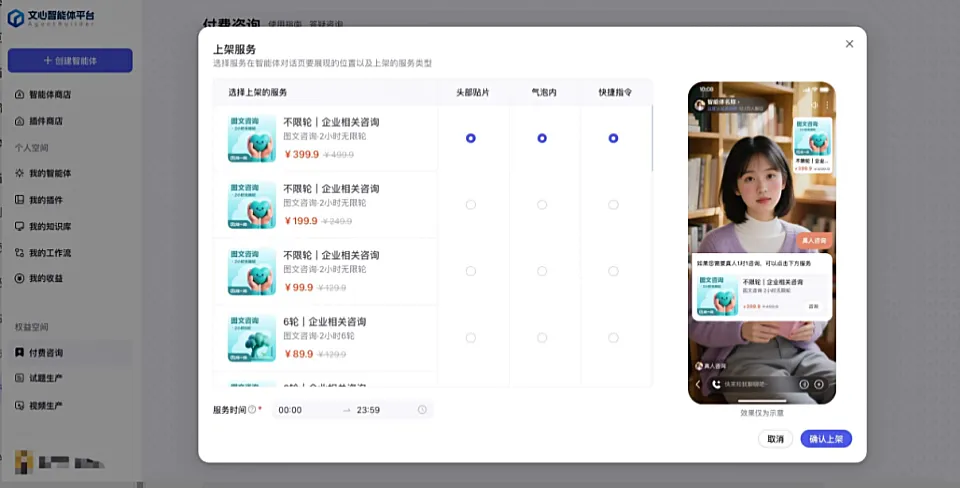
Task: Click the 创建智能体 button
Action: coord(70,61)
